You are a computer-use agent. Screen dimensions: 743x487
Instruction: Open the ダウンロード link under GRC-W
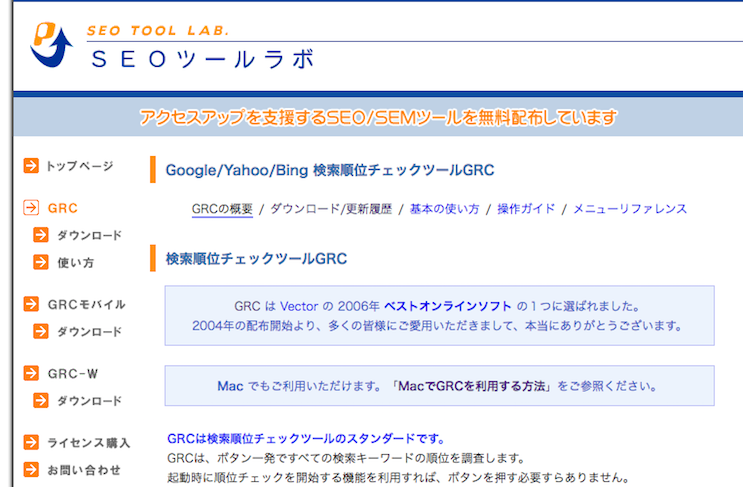90,401
